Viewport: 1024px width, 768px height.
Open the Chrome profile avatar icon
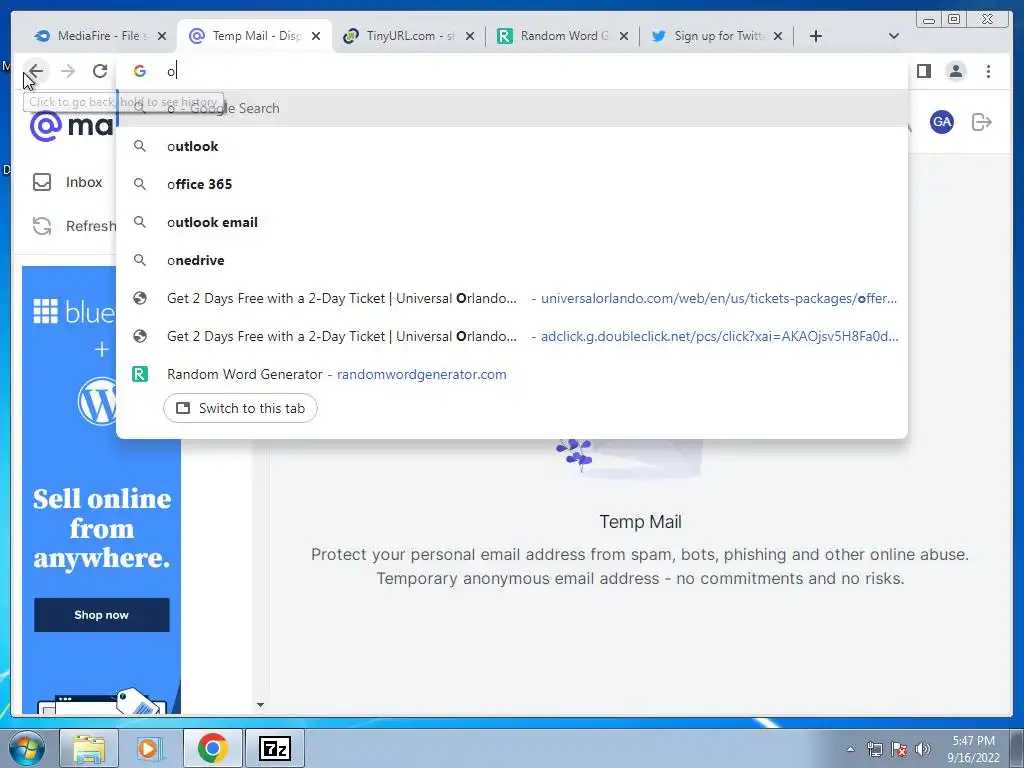coord(955,71)
